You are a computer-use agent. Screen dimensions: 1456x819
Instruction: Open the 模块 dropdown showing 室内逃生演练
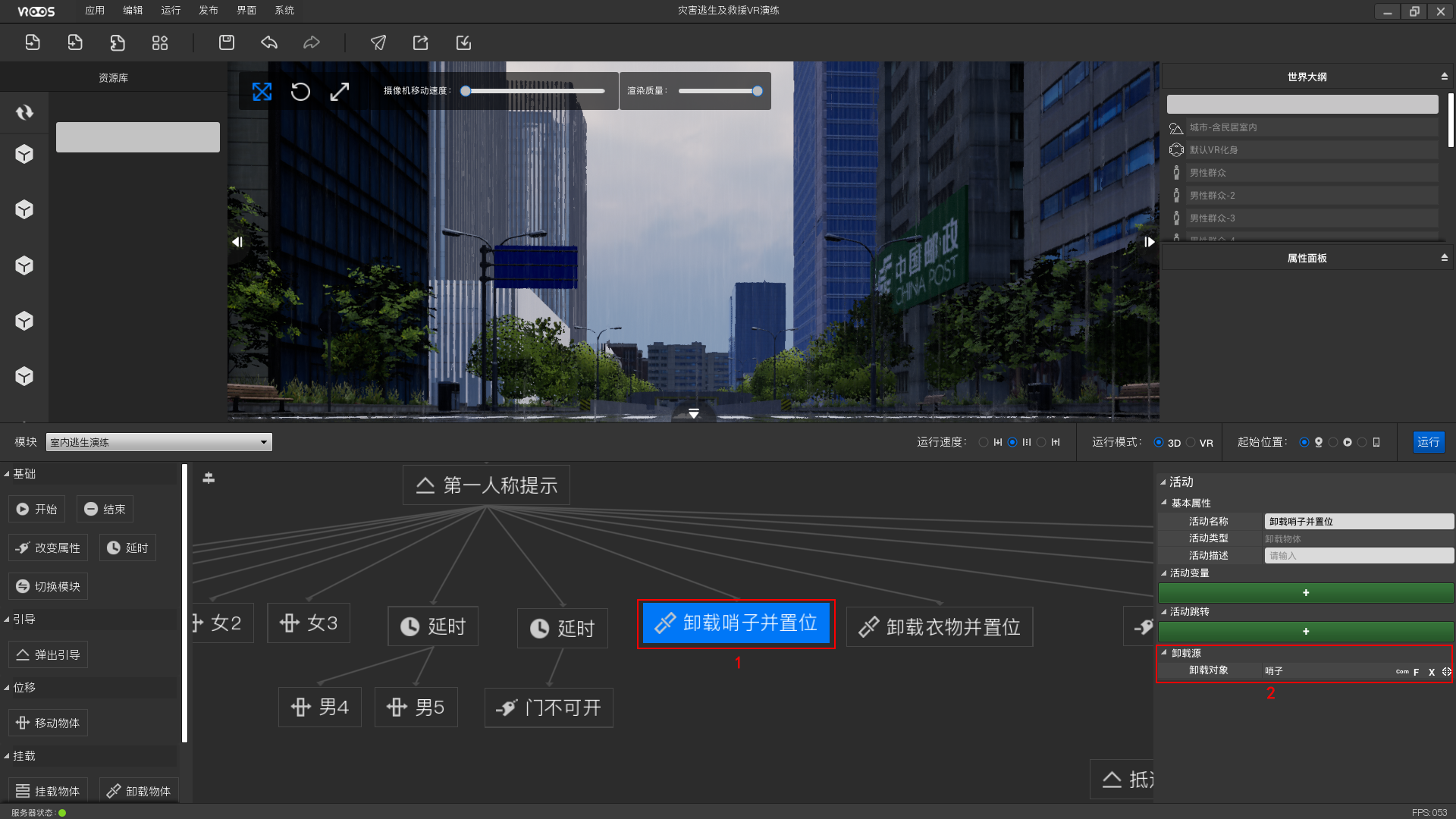tap(159, 442)
